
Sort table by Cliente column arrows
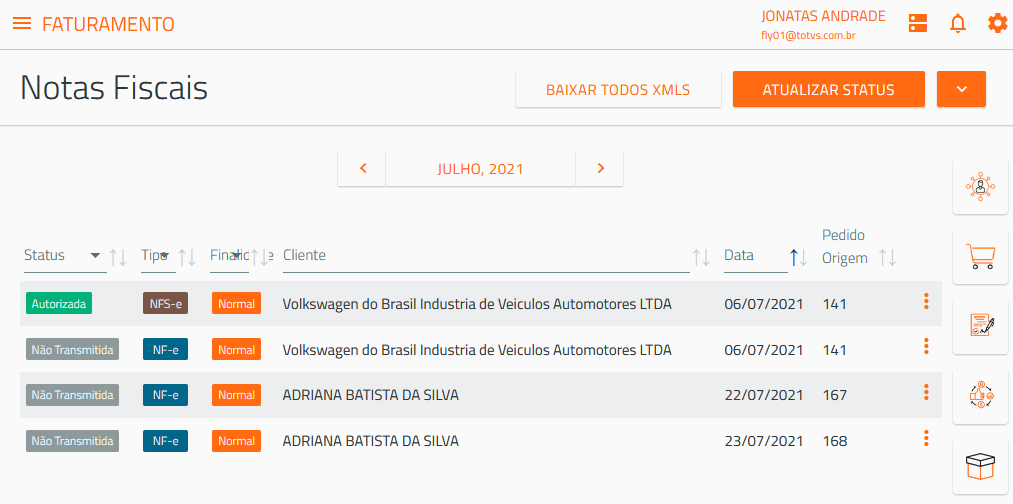[702, 258]
